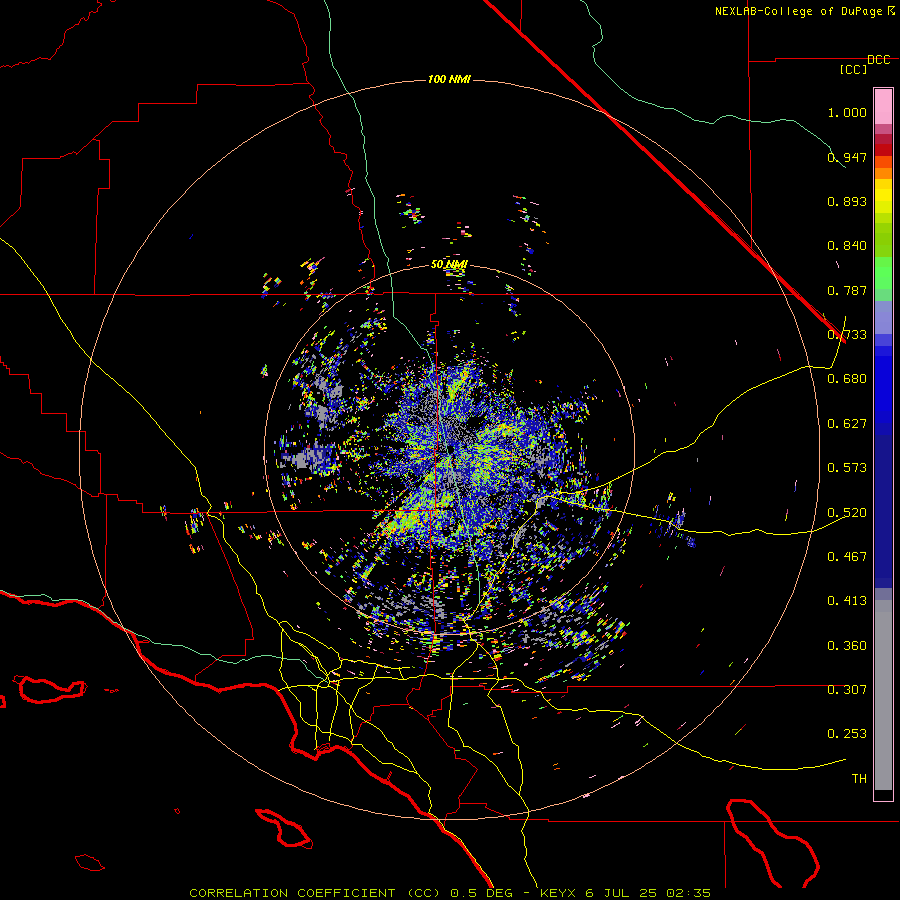The width and height of the screenshot is (900, 900).
Task: Click the DCC label above the color bar
Action: click(x=878, y=60)
